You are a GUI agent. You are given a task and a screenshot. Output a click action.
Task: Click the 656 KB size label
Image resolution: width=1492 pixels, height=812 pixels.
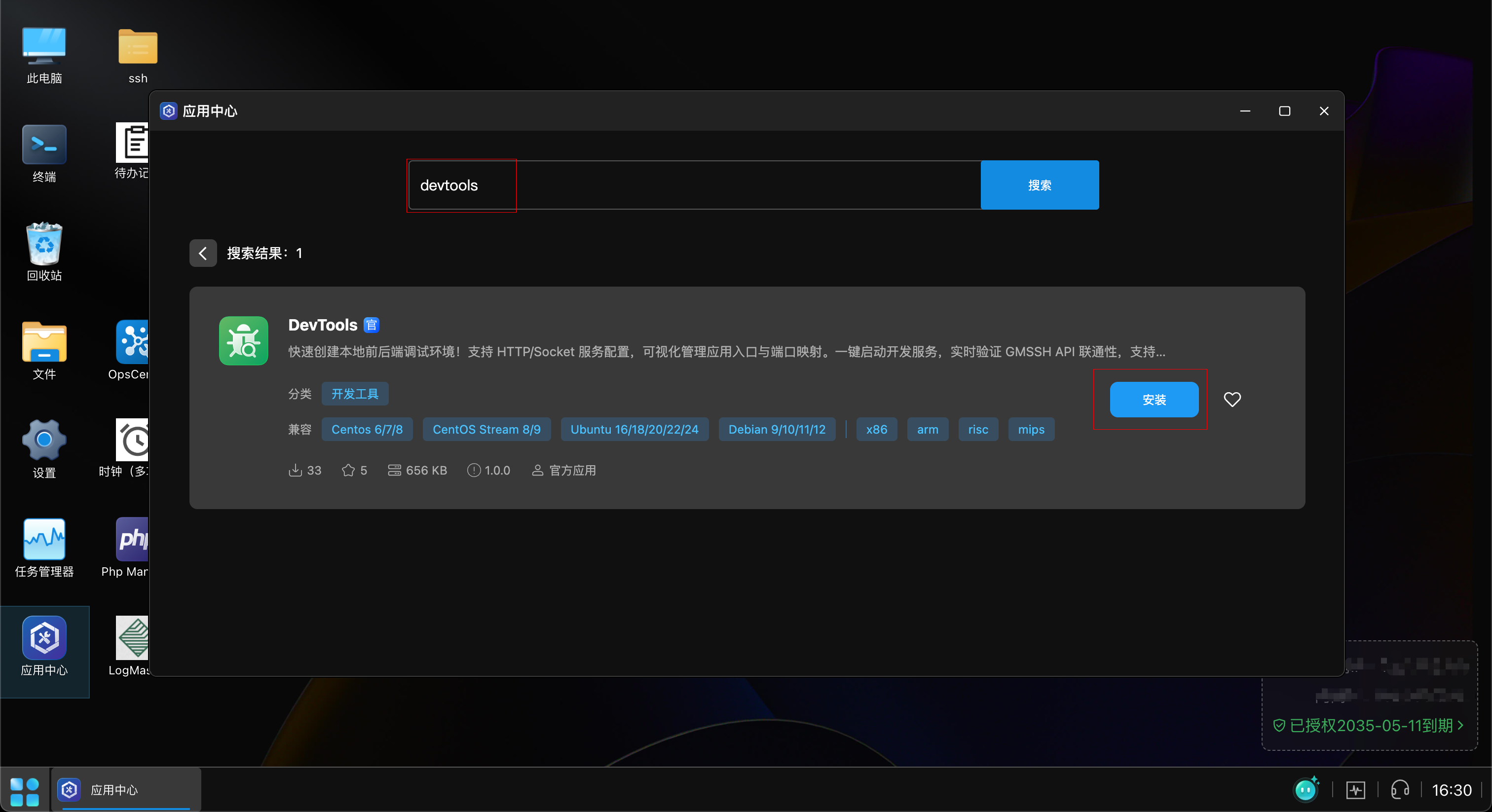[x=417, y=470]
